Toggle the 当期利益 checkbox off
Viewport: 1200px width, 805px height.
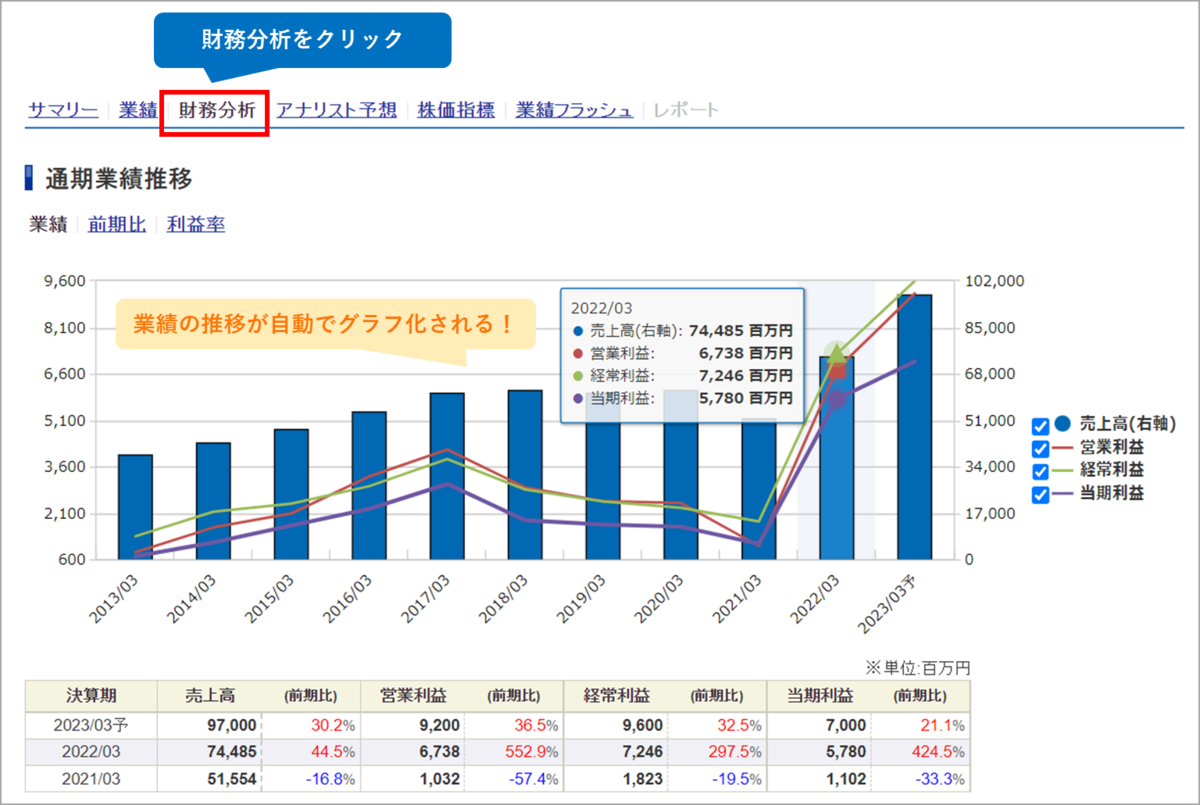point(1040,495)
